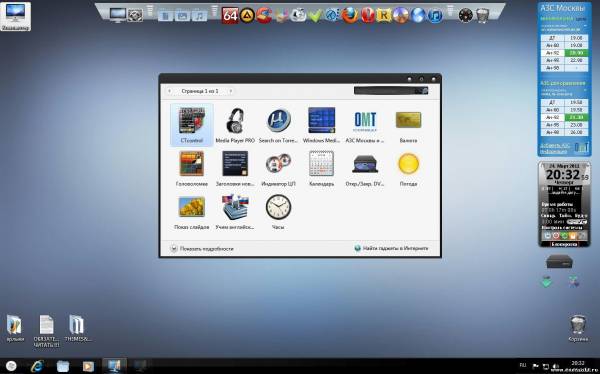Screen dimensions: 600x374
Task: Select the Индикатор ЦП gadget
Action: tap(278, 168)
